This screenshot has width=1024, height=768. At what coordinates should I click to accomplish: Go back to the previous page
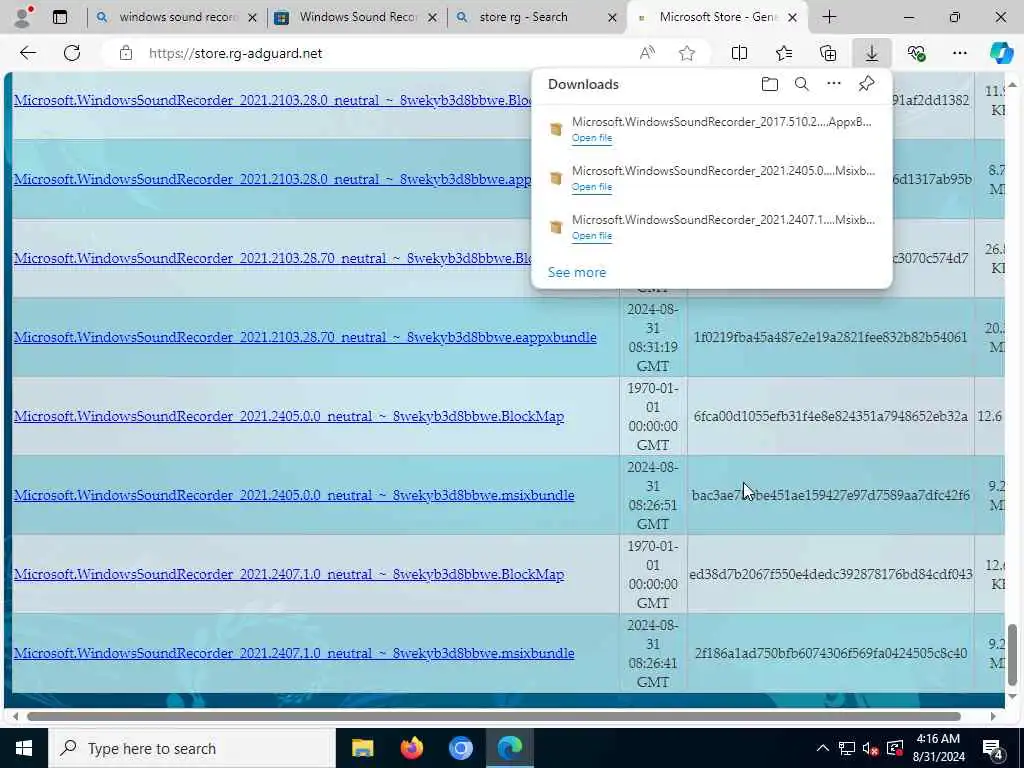pyautogui.click(x=27, y=53)
